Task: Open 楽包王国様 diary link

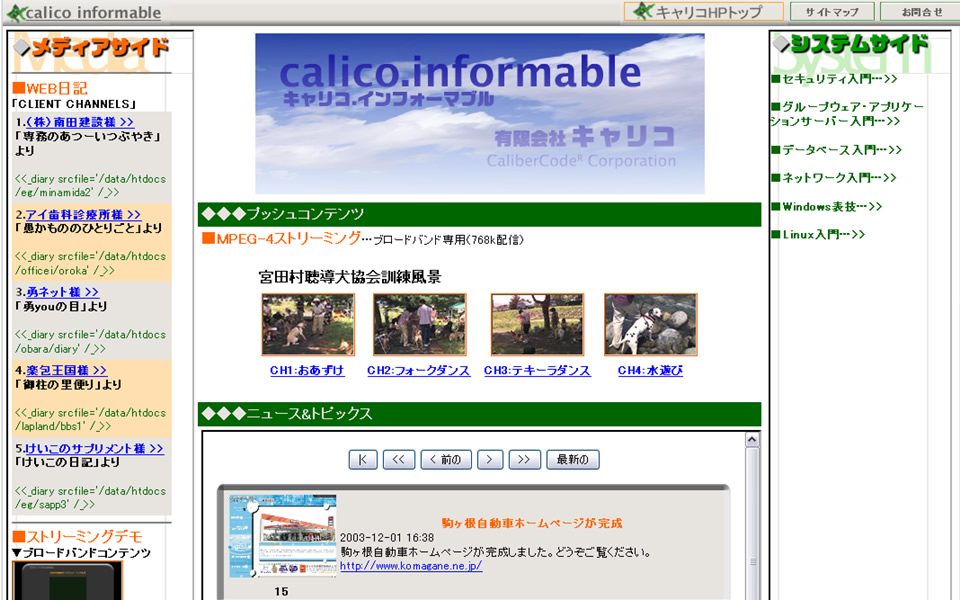Action: [66, 370]
